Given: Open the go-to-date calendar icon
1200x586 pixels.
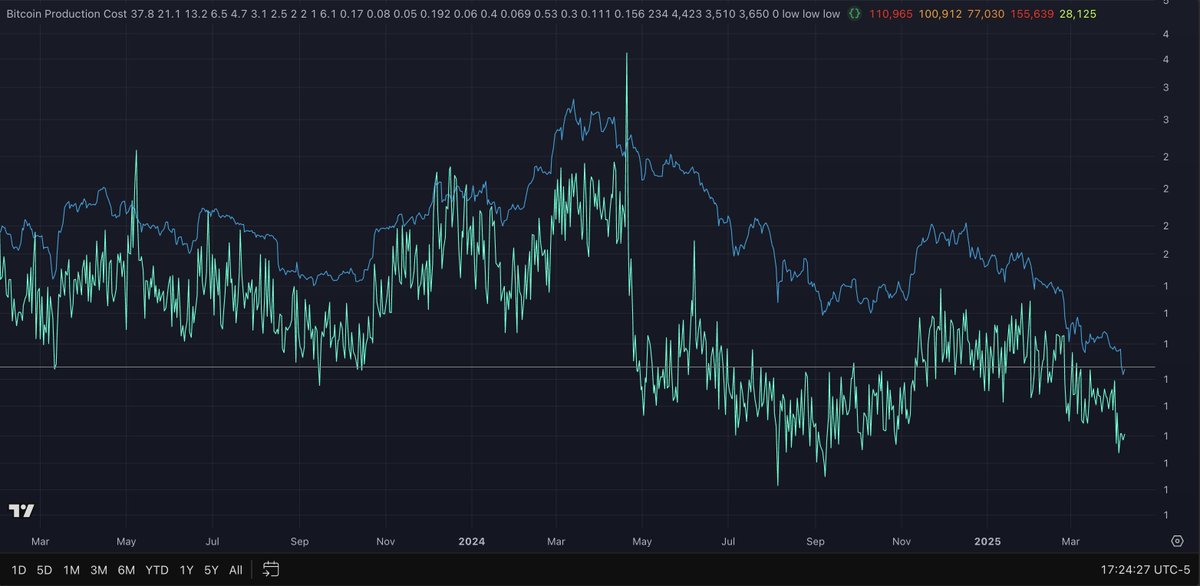Looking at the screenshot, I should pos(271,570).
